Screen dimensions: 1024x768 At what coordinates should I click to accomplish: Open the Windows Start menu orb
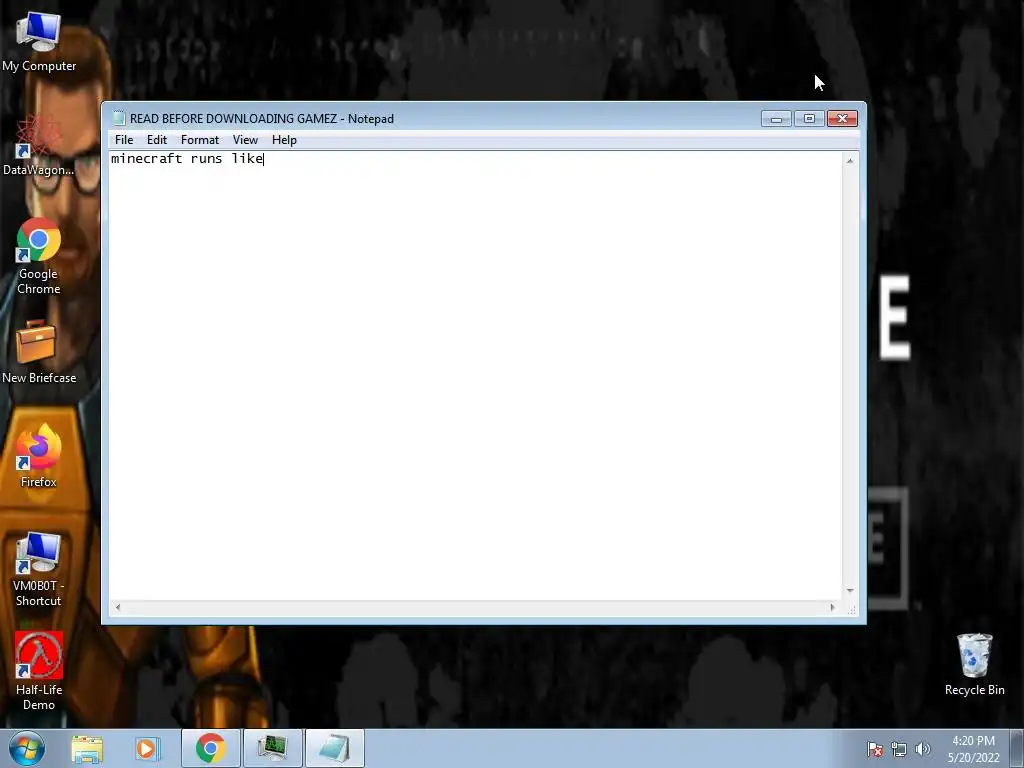[x=27, y=748]
